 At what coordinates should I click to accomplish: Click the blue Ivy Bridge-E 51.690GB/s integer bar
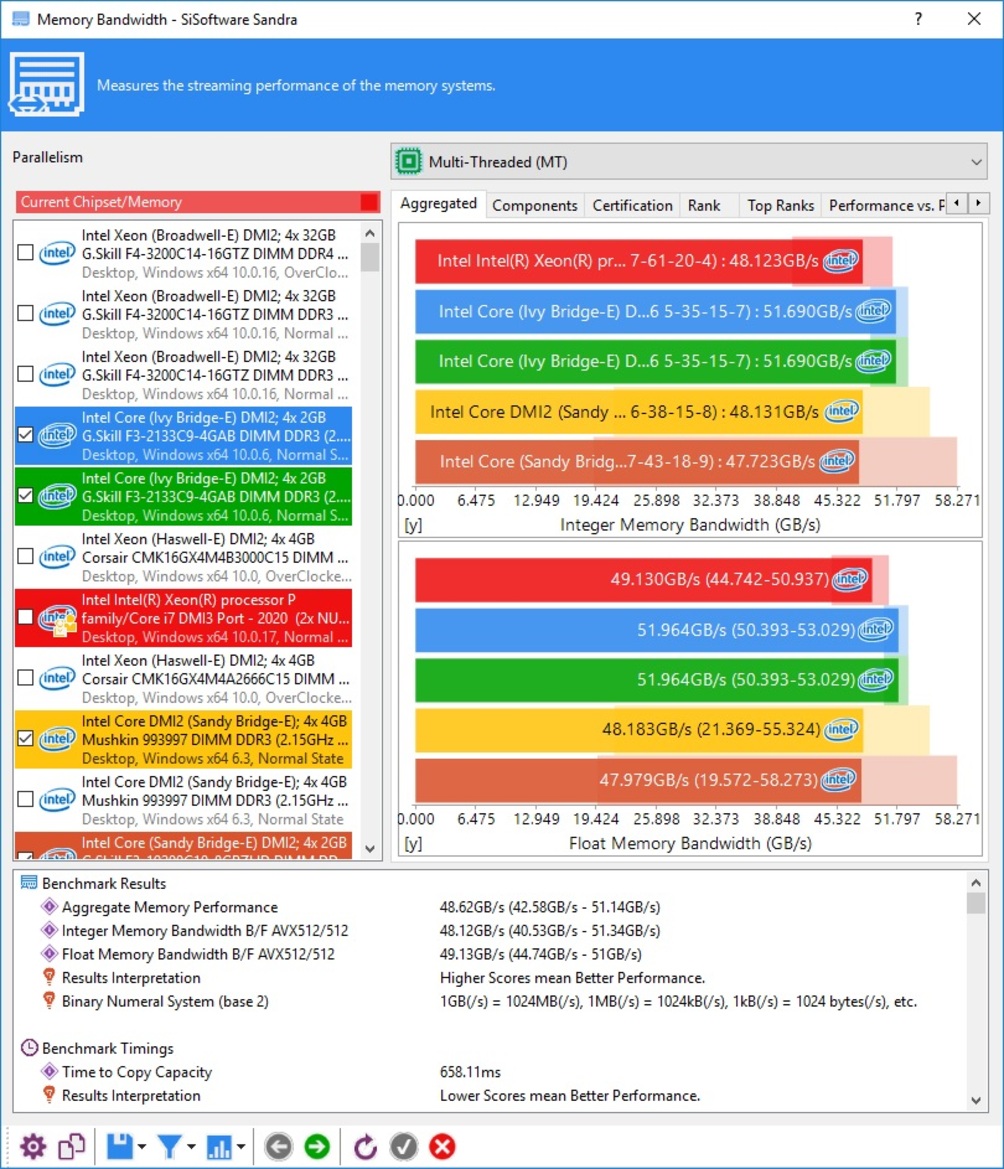pos(655,311)
